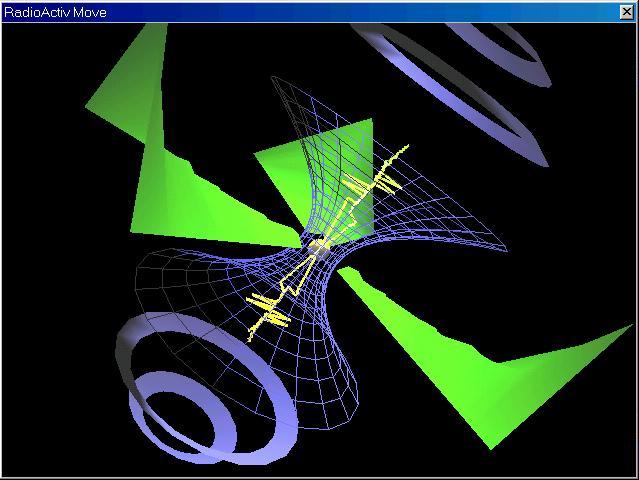Select the upper yellow zigzag path
The width and height of the screenshot is (639, 480).
click(x=375, y=185)
